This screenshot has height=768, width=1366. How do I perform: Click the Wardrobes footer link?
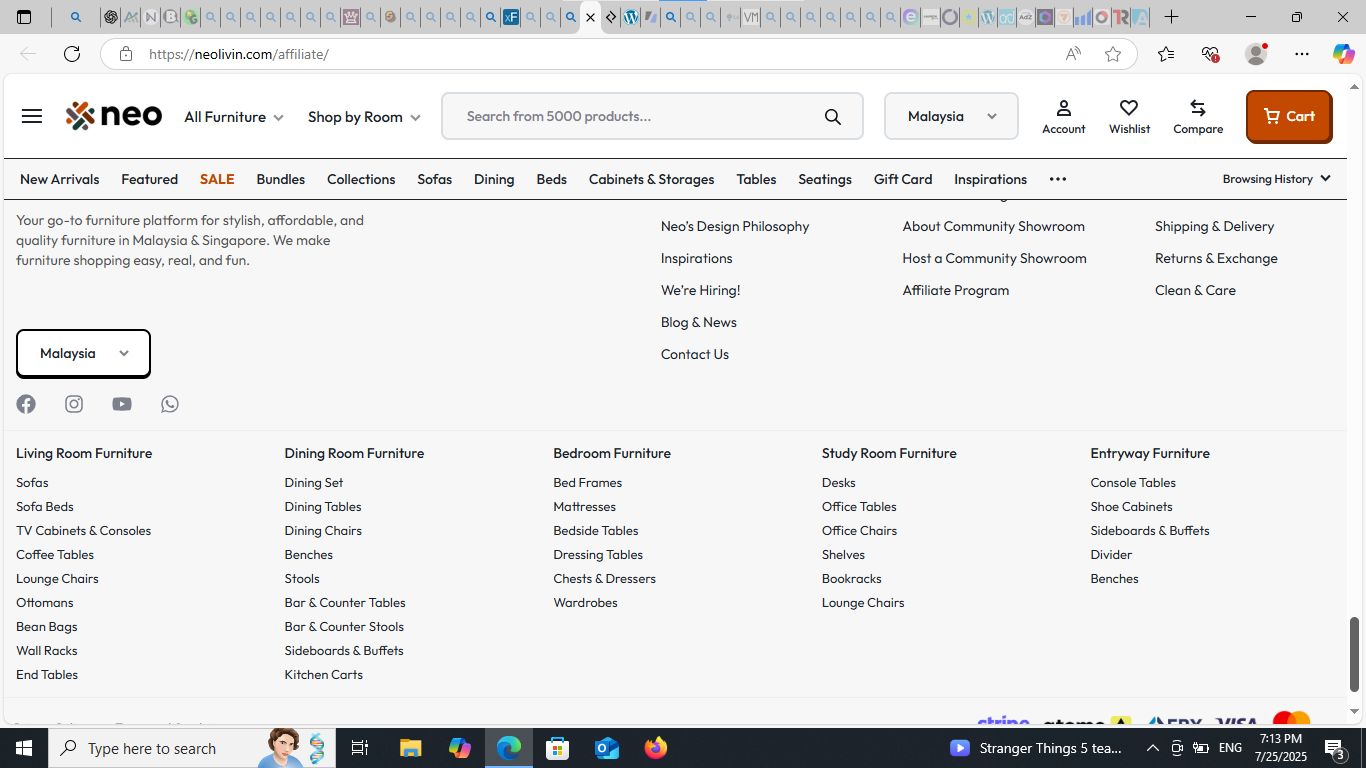[585, 602]
